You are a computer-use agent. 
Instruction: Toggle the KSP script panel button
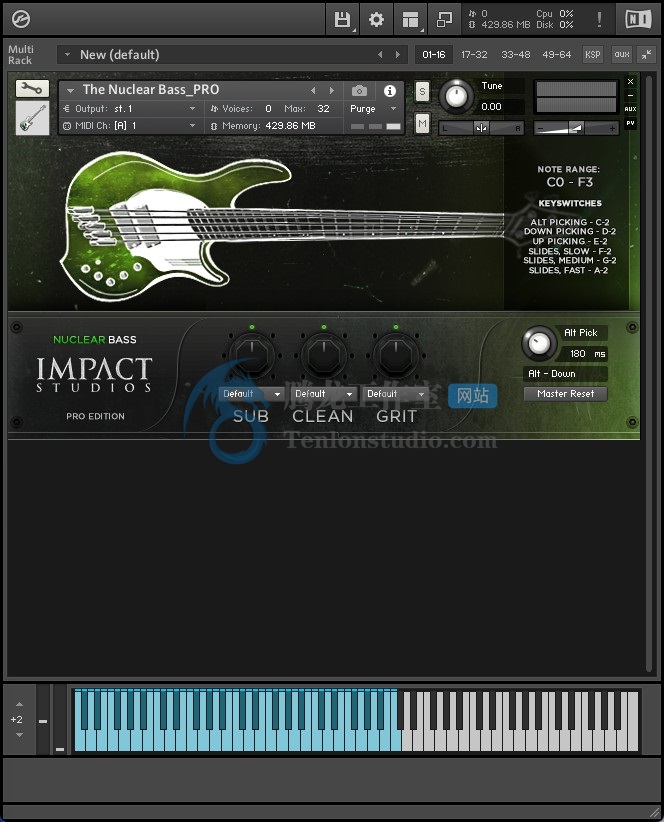pos(593,55)
